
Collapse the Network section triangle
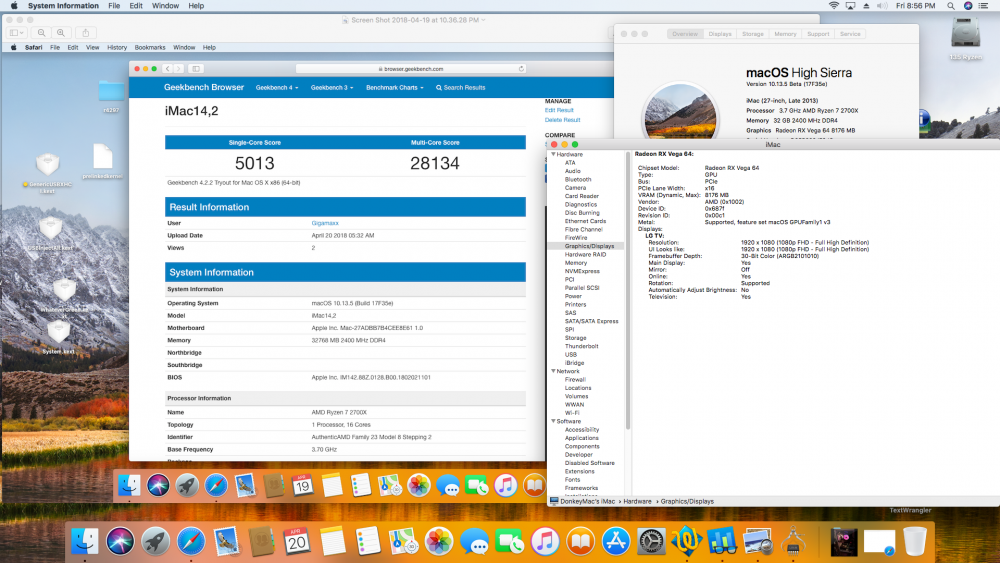tap(554, 371)
